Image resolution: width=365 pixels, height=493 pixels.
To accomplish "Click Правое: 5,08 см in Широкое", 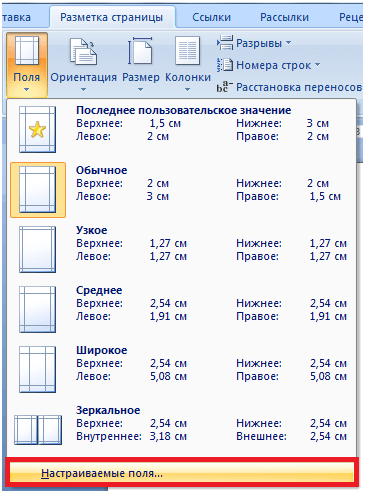I will [x=292, y=376].
